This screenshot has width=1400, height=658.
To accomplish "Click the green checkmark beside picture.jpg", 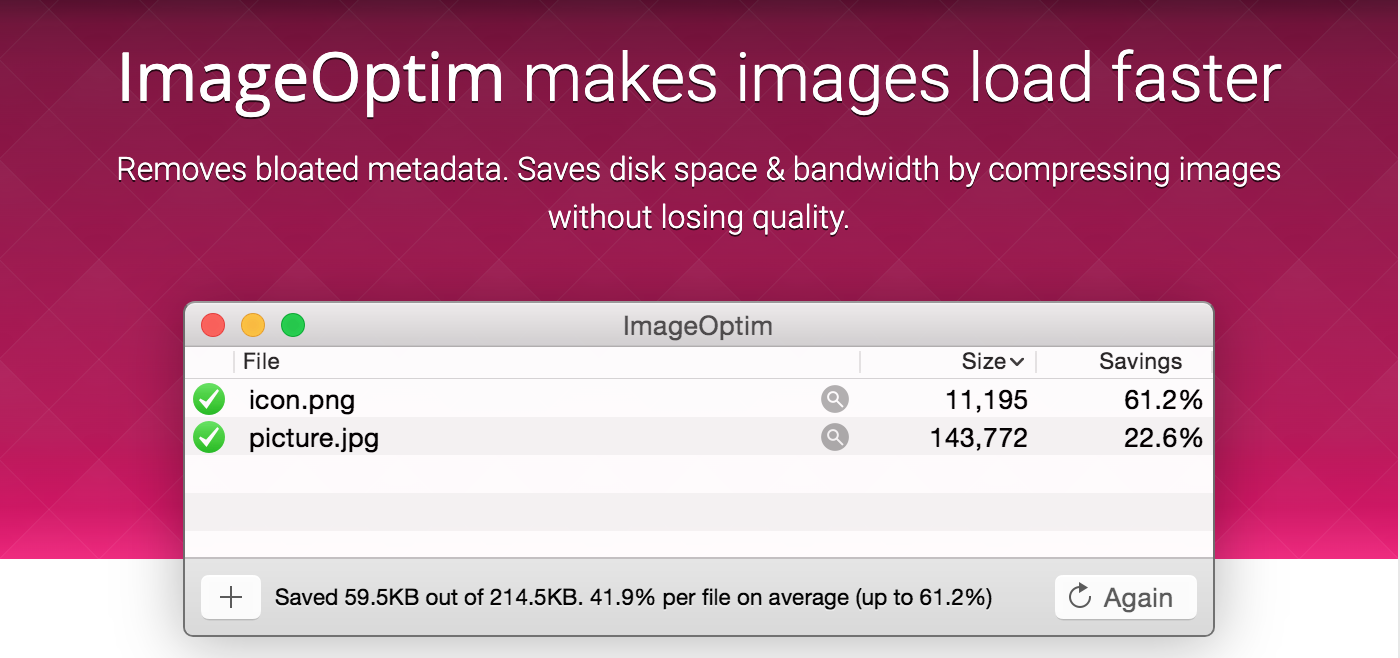I will (209, 437).
